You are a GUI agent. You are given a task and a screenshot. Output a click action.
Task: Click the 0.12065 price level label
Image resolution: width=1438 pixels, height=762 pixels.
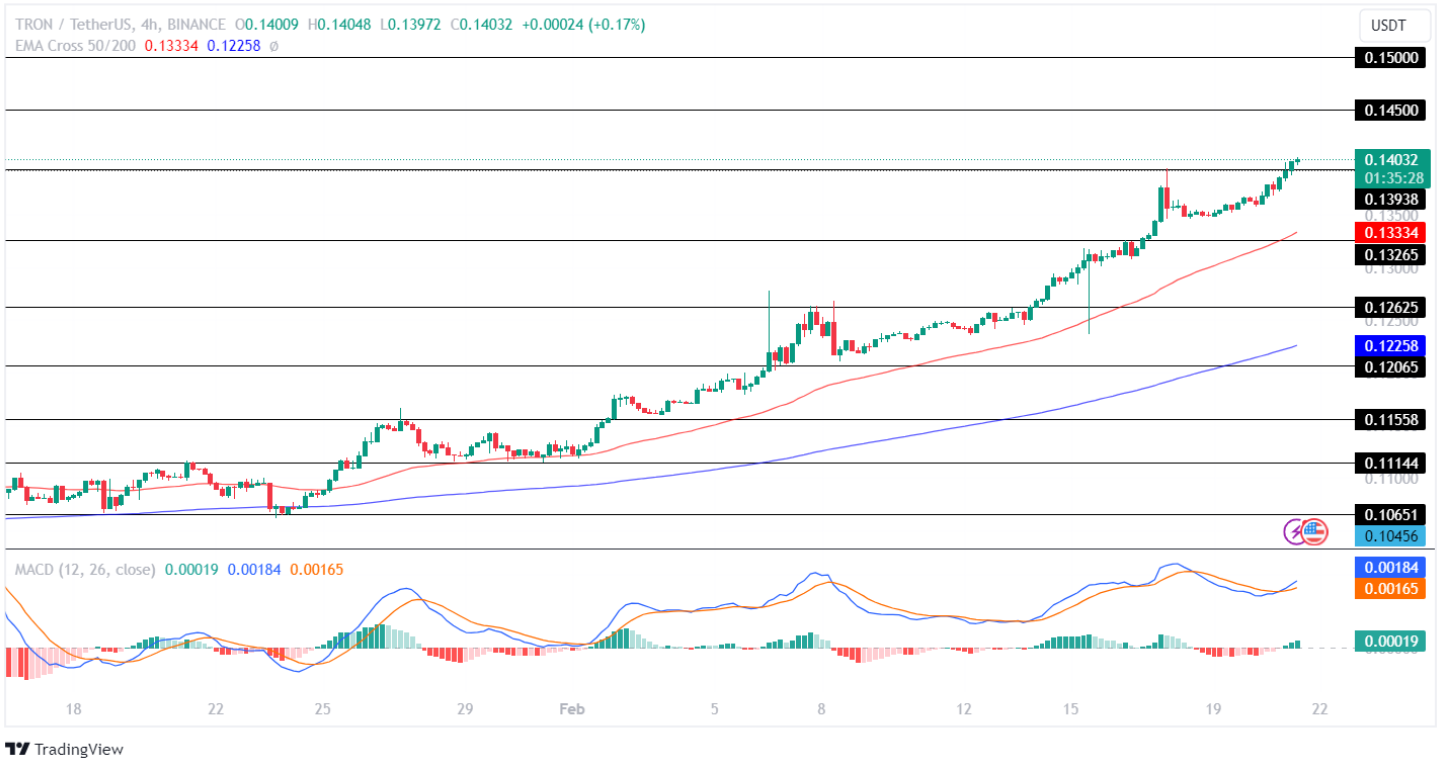[1392, 367]
